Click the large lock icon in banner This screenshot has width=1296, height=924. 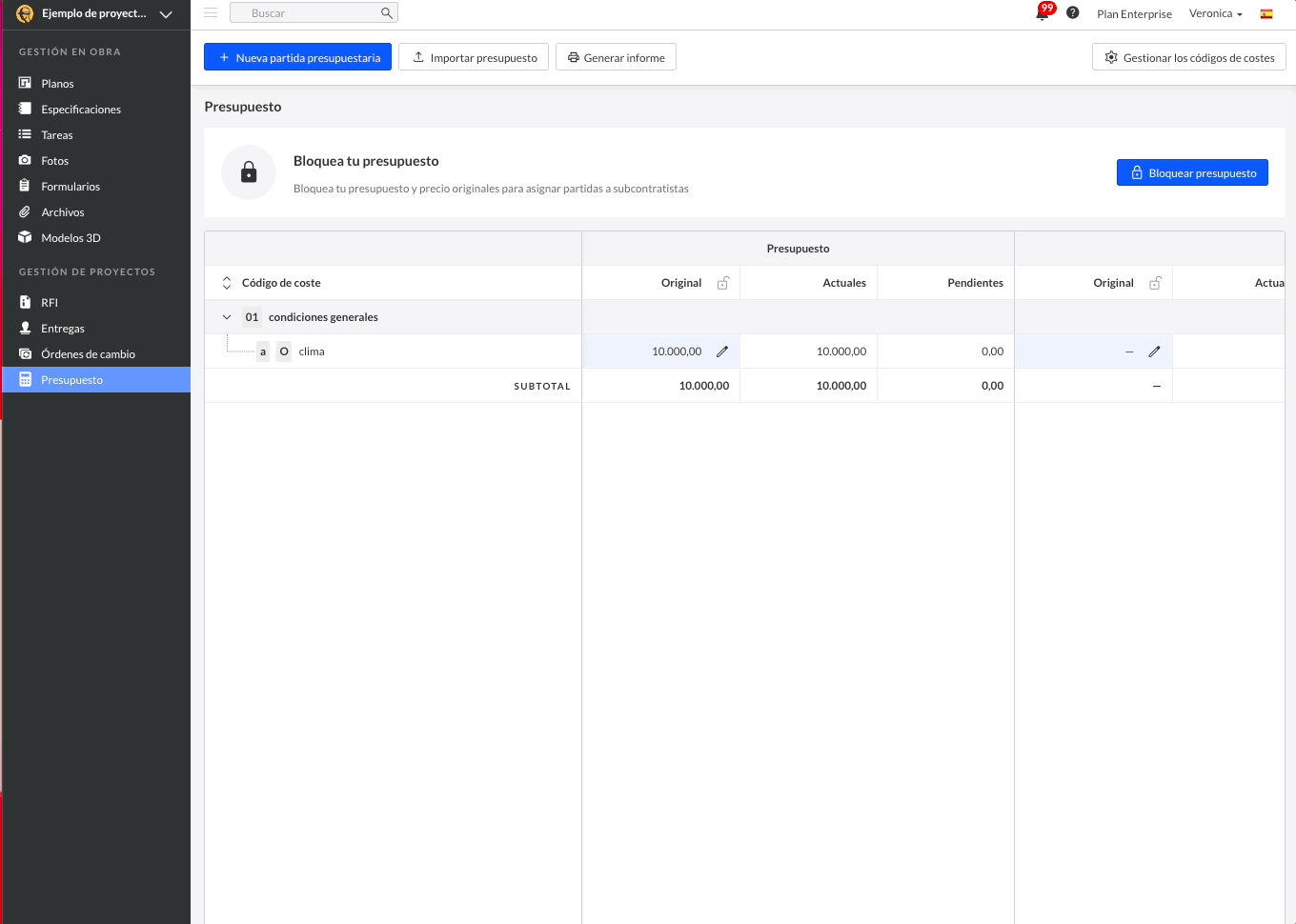[249, 172]
